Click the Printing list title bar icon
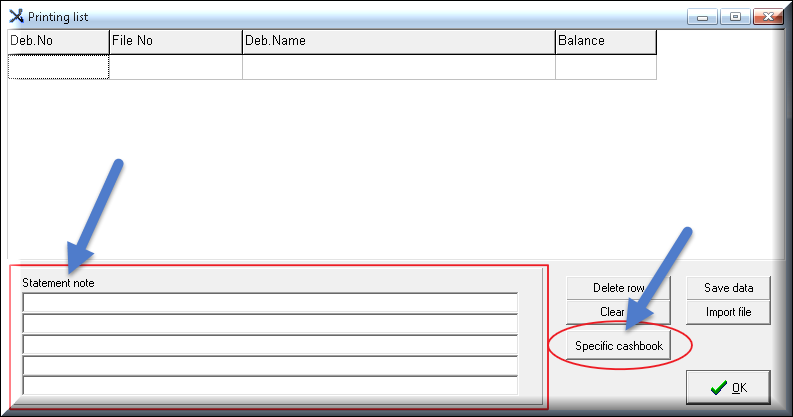The width and height of the screenshot is (793, 417). click(x=16, y=16)
